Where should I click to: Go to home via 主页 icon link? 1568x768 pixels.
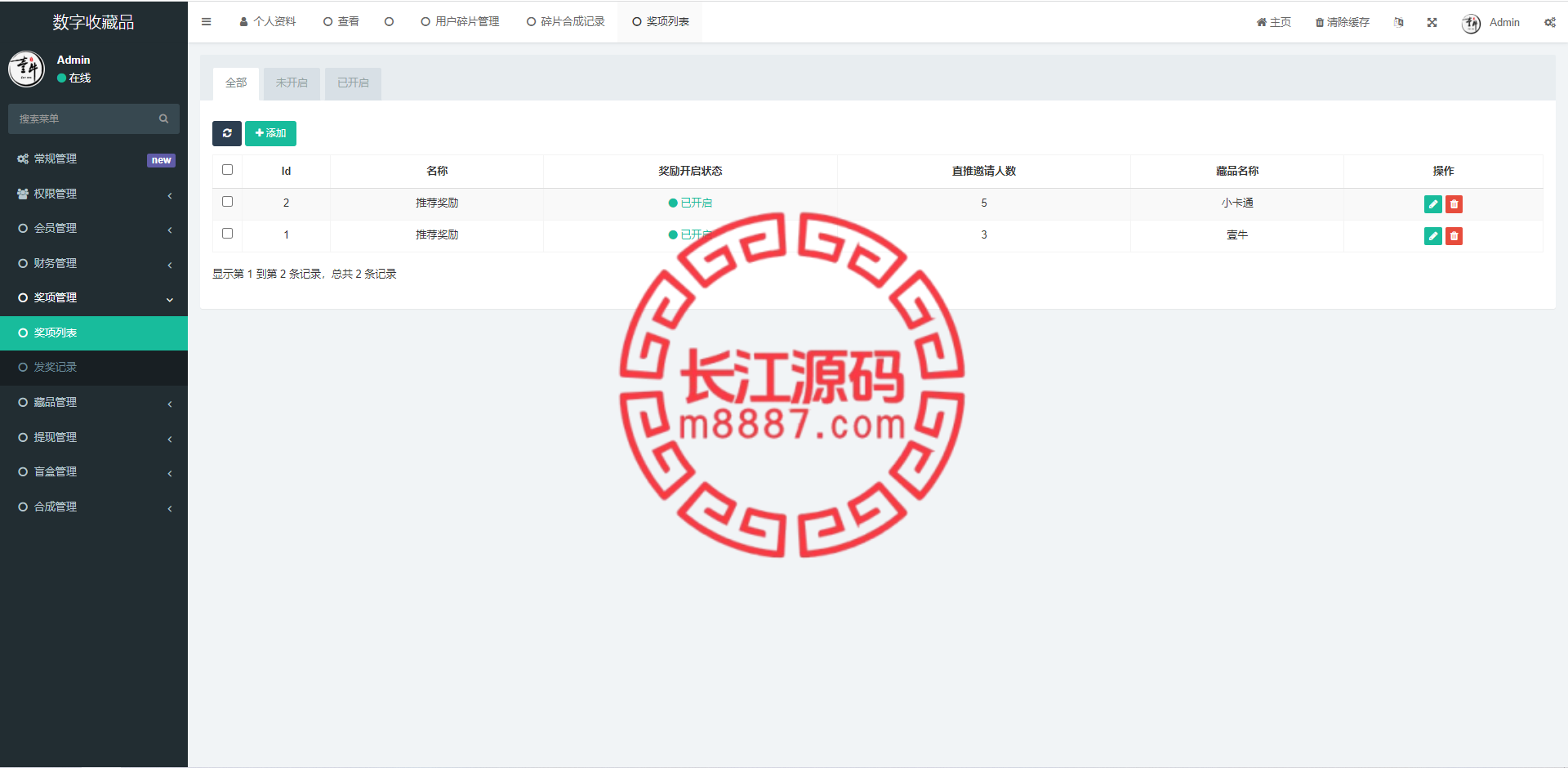(1273, 22)
